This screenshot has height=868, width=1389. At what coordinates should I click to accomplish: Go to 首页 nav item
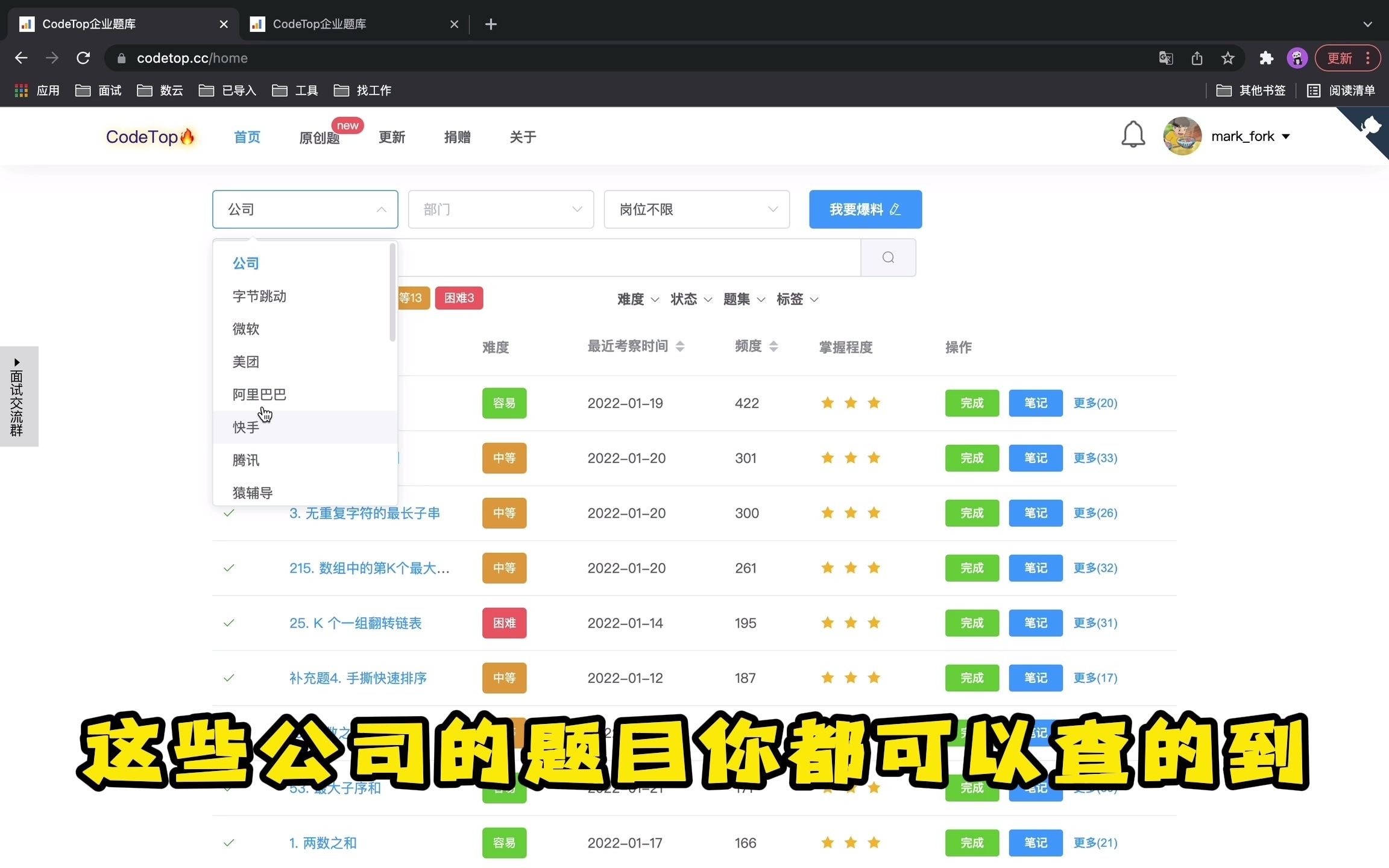tap(247, 137)
